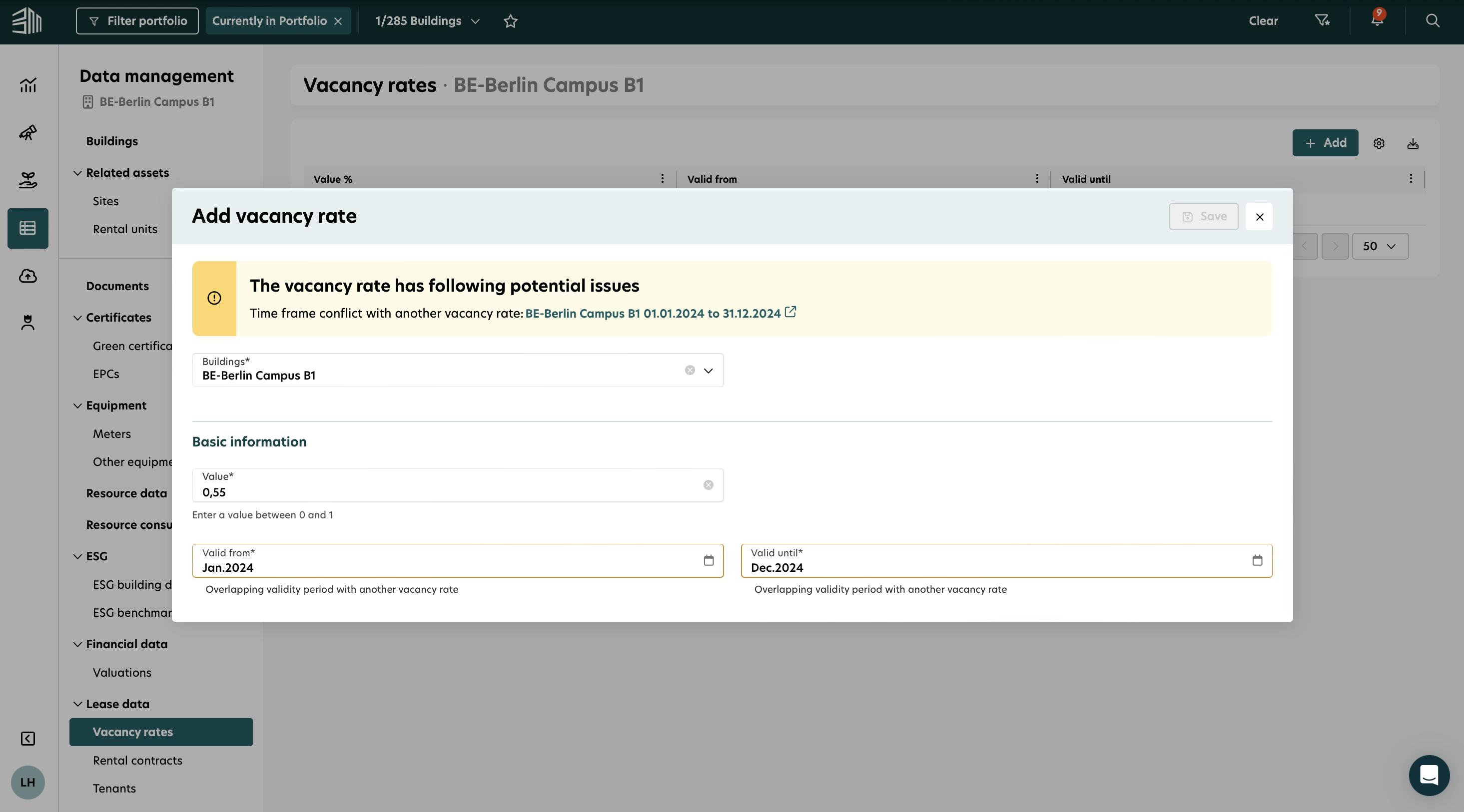
Task: Open the chat support bubble
Action: tap(1429, 775)
